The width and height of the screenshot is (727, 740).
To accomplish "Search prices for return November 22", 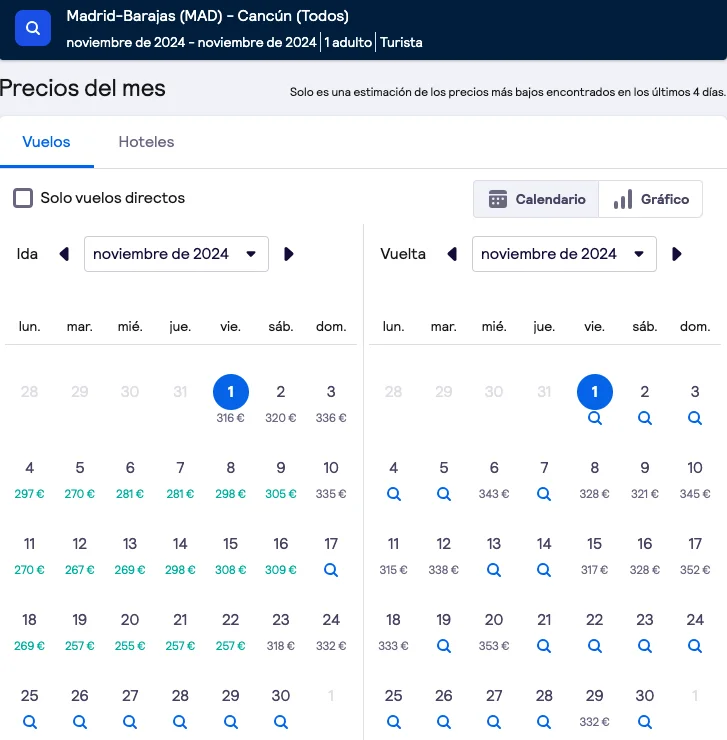I will (x=595, y=646).
